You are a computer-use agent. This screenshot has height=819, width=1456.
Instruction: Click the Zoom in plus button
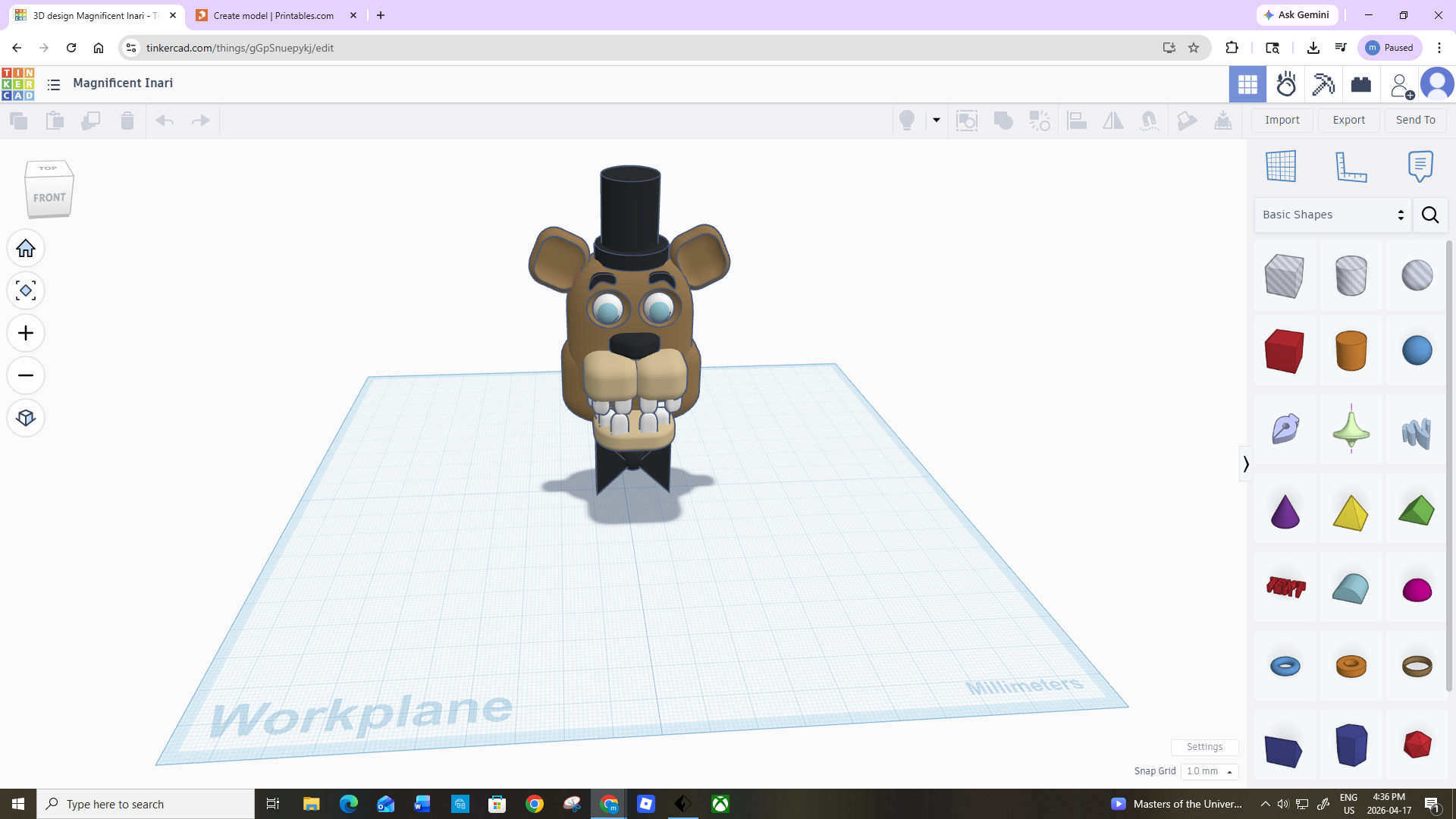26,333
